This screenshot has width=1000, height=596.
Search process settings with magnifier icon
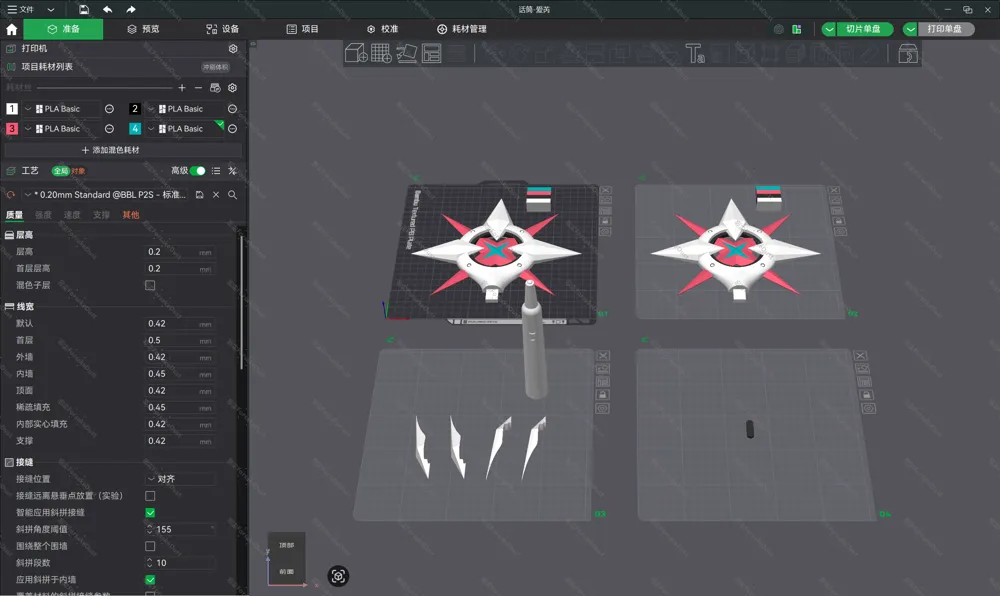pos(232,195)
